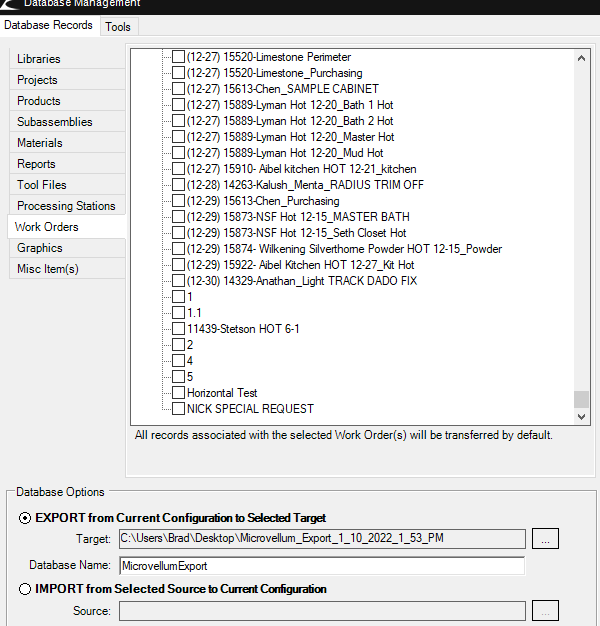Check 15873-NSF Hot 12-15_MASTER BATH
Image resolution: width=600 pixels, height=626 pixels.
pyautogui.click(x=178, y=216)
